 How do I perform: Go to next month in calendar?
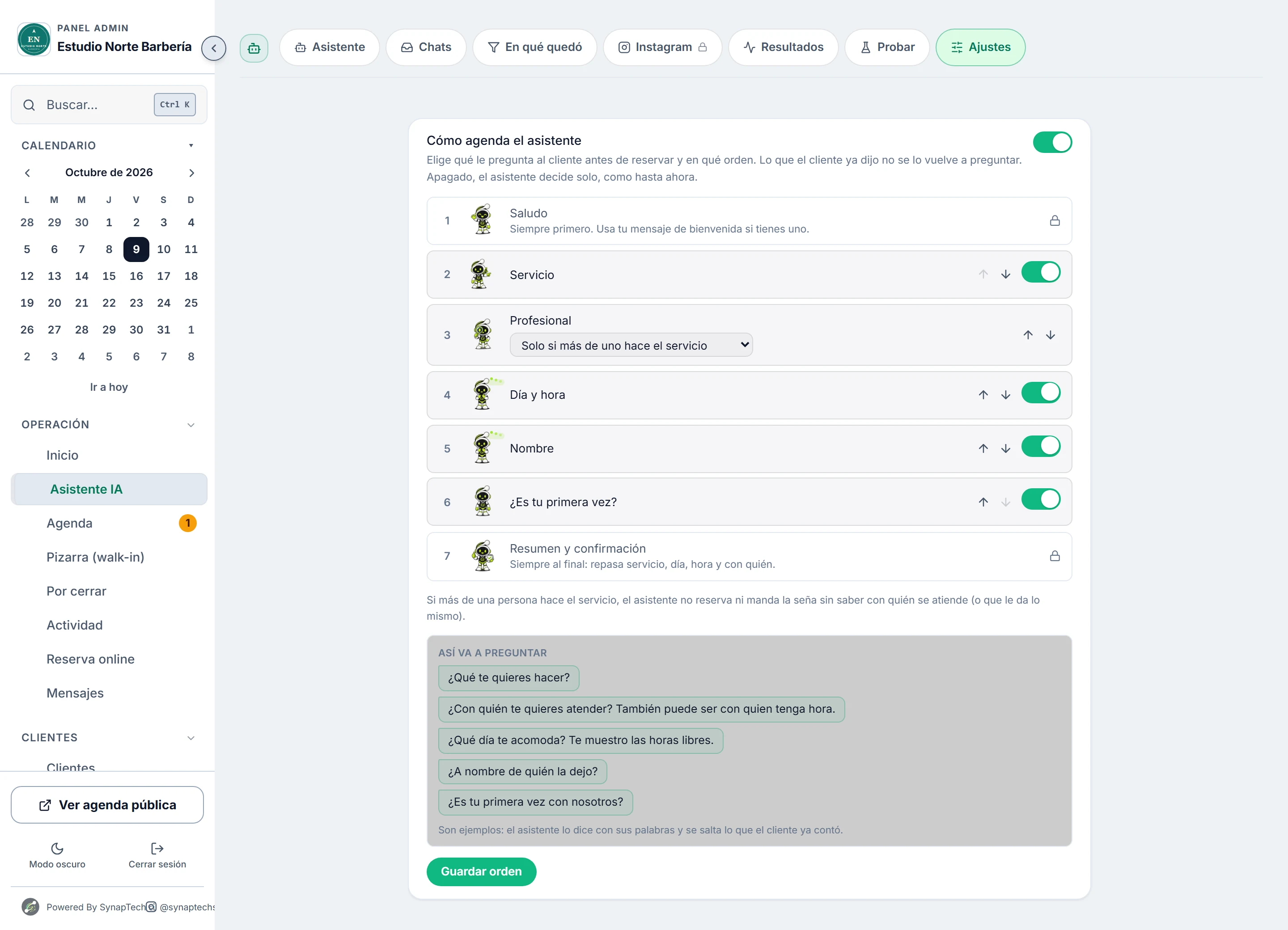point(191,173)
